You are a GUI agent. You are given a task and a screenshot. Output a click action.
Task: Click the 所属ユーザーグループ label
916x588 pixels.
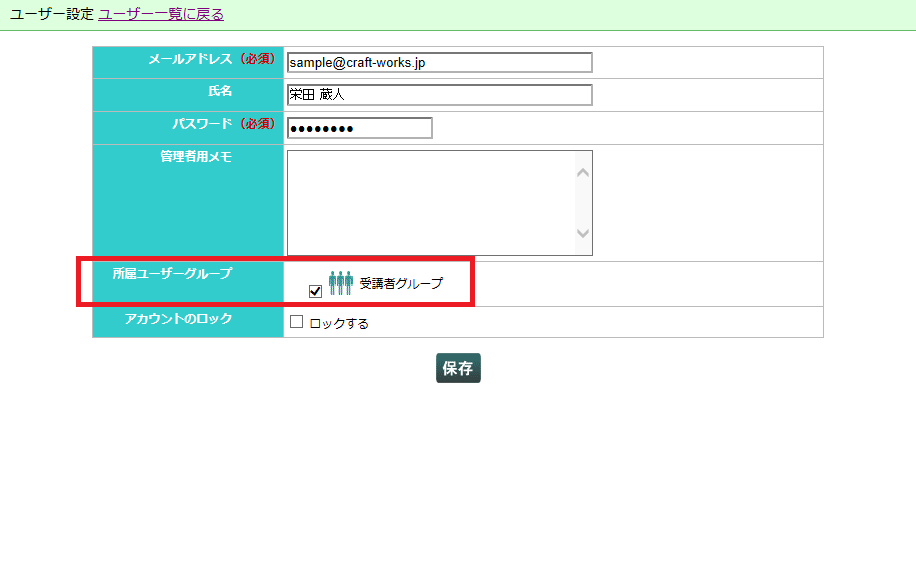coord(172,273)
